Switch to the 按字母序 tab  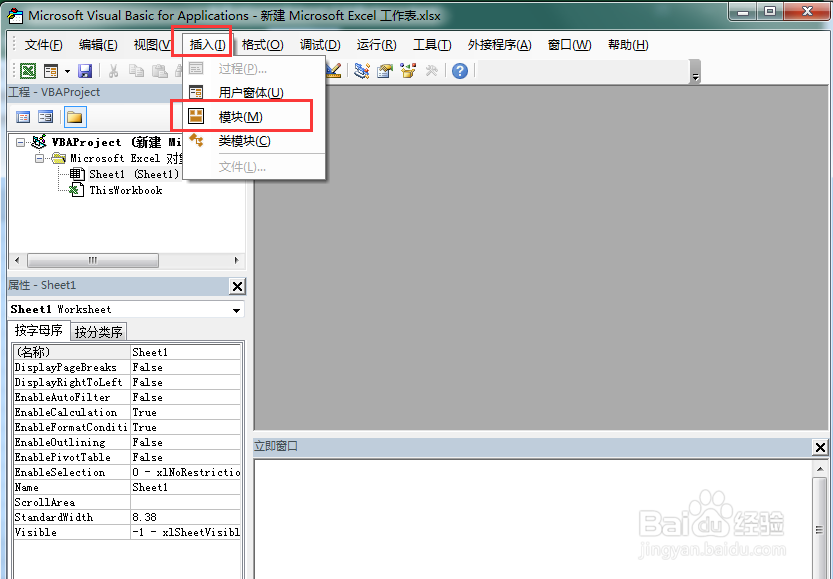click(39, 331)
